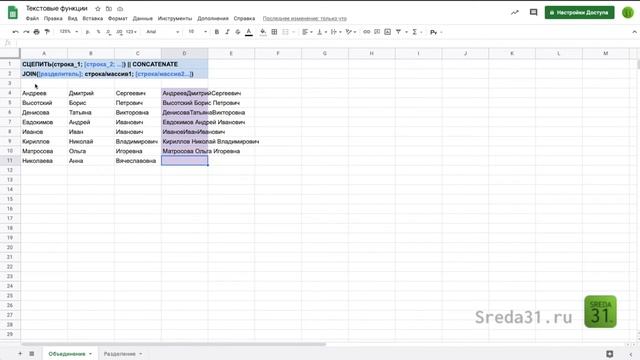640x360 pixels.
Task: Open the Вид menu
Action: pos(72,18)
